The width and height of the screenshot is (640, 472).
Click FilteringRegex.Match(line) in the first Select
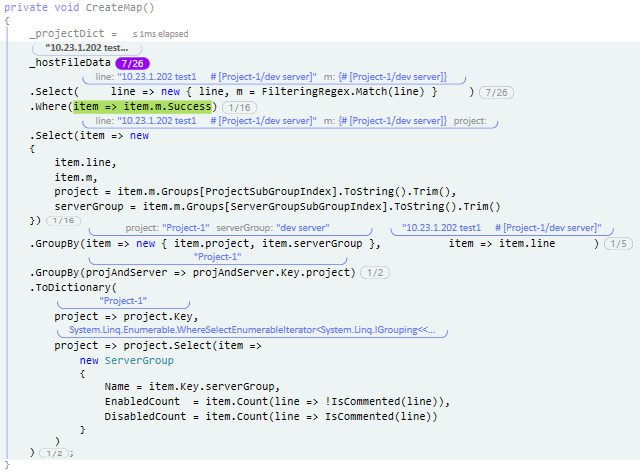click(x=343, y=91)
